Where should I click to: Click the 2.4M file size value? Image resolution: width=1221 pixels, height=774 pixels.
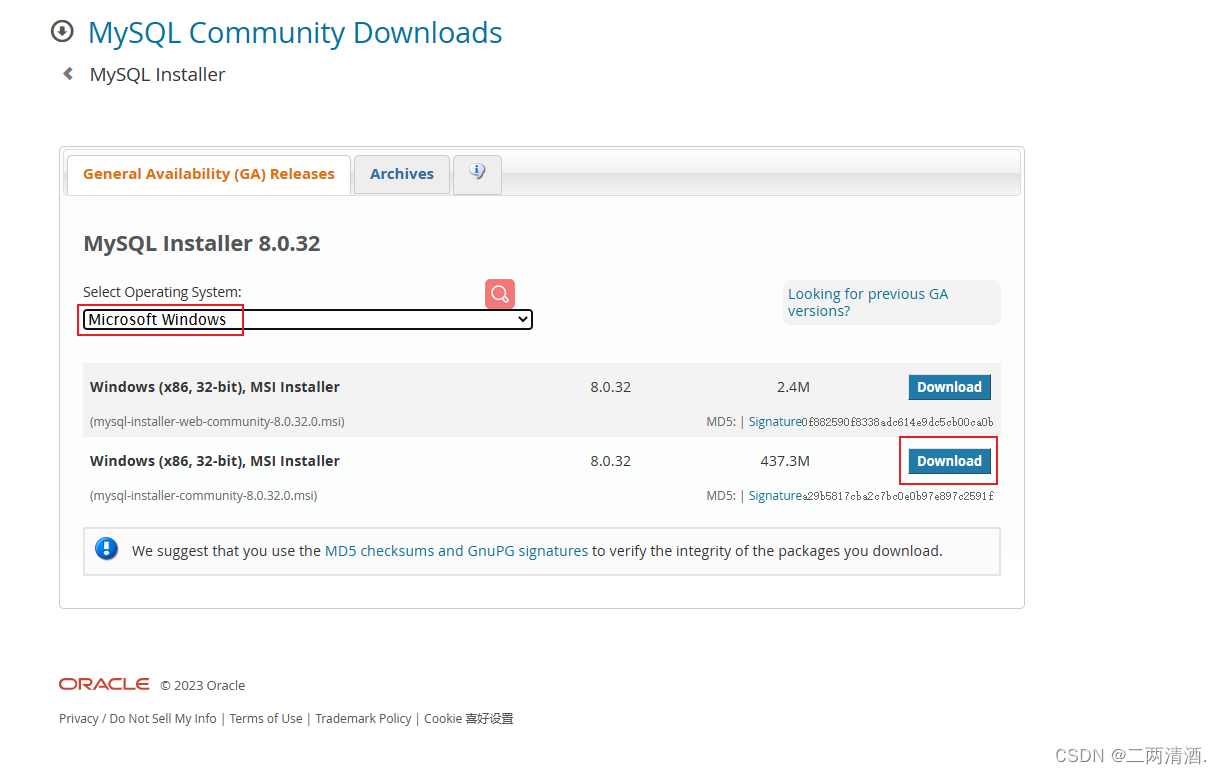click(793, 387)
